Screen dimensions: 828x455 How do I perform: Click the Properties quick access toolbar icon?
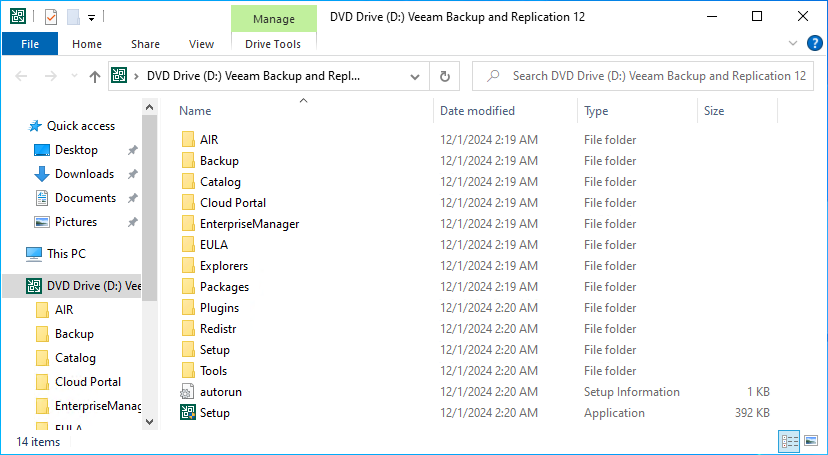pyautogui.click(x=51, y=17)
